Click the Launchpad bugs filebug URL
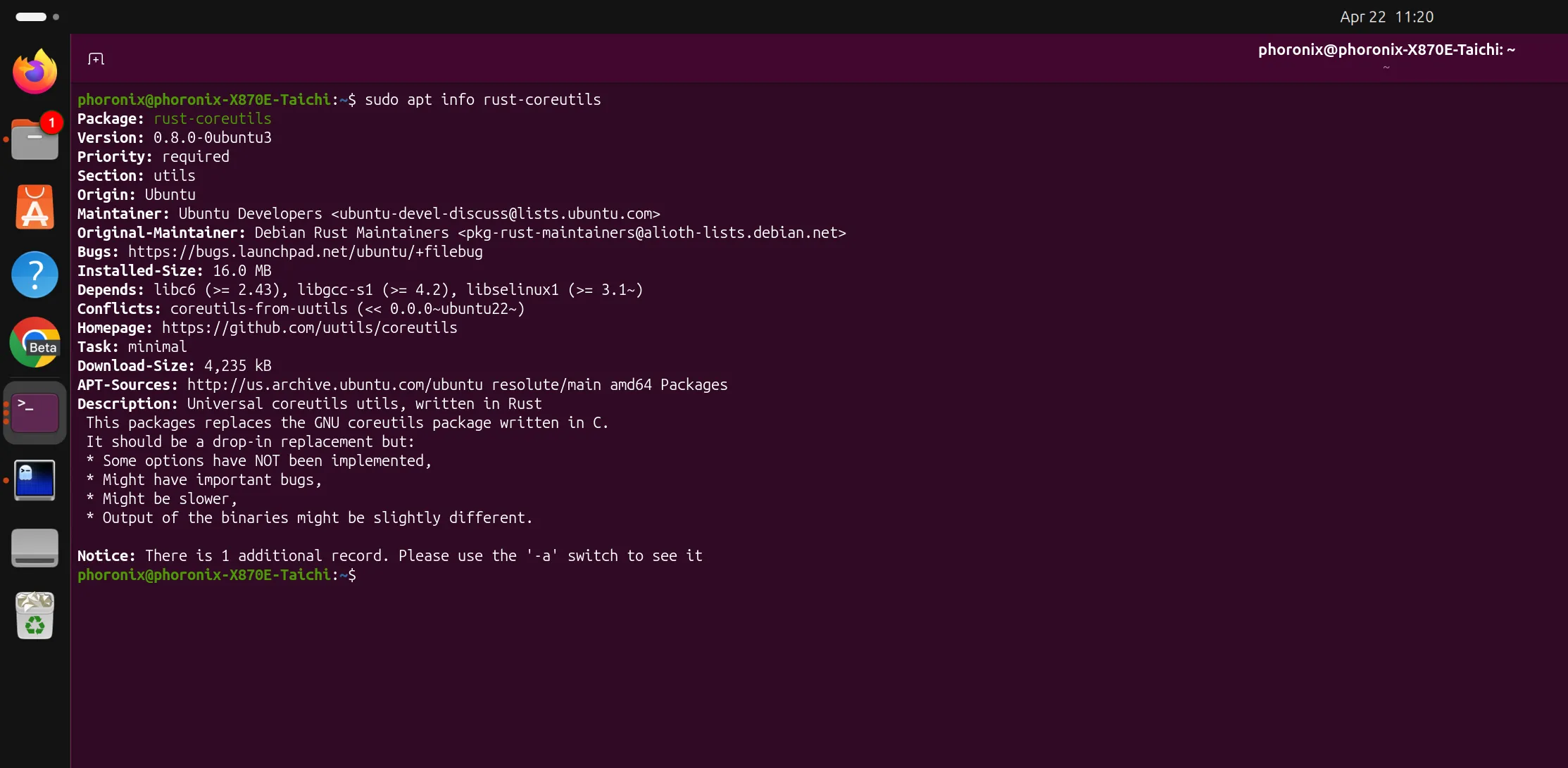Image resolution: width=1568 pixels, height=768 pixels. point(305,252)
